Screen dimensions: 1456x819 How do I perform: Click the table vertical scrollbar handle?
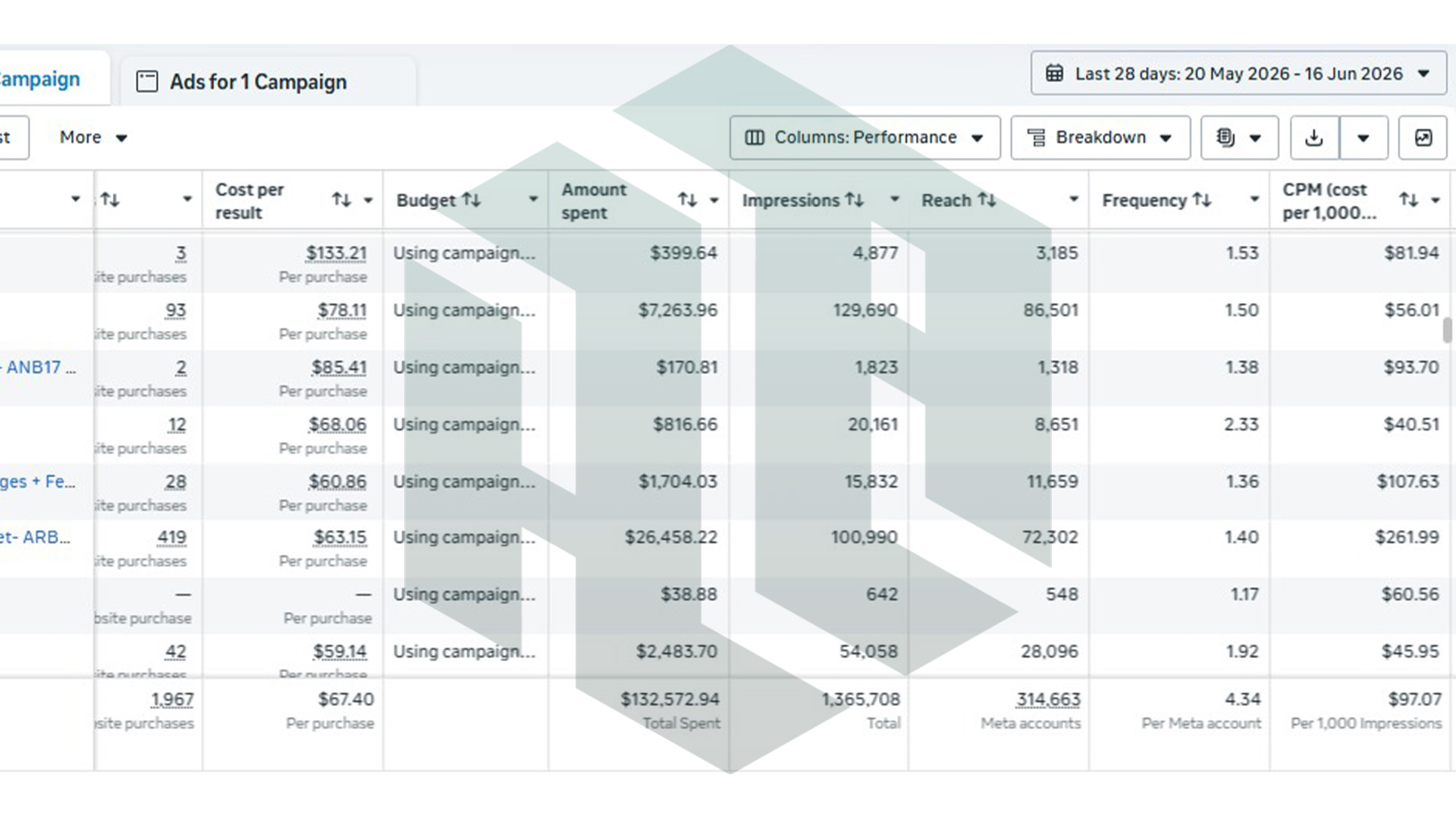(1447, 331)
